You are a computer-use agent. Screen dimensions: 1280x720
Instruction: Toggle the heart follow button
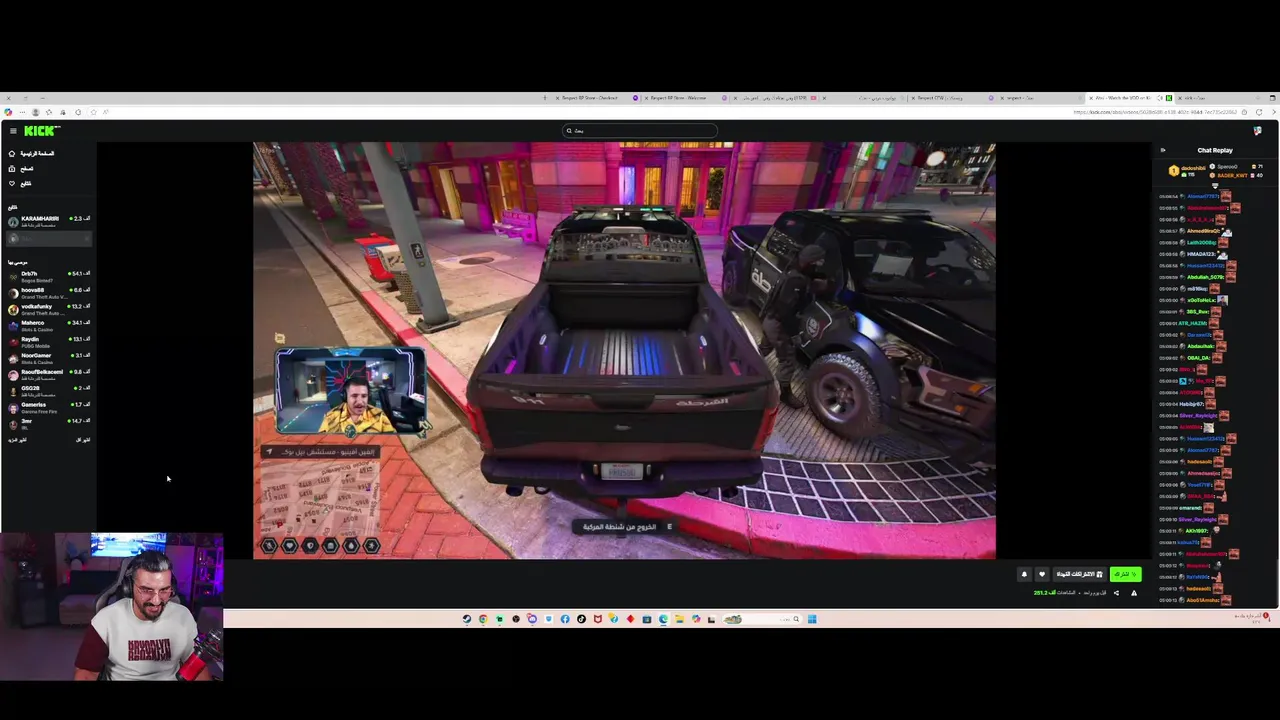pos(1041,574)
